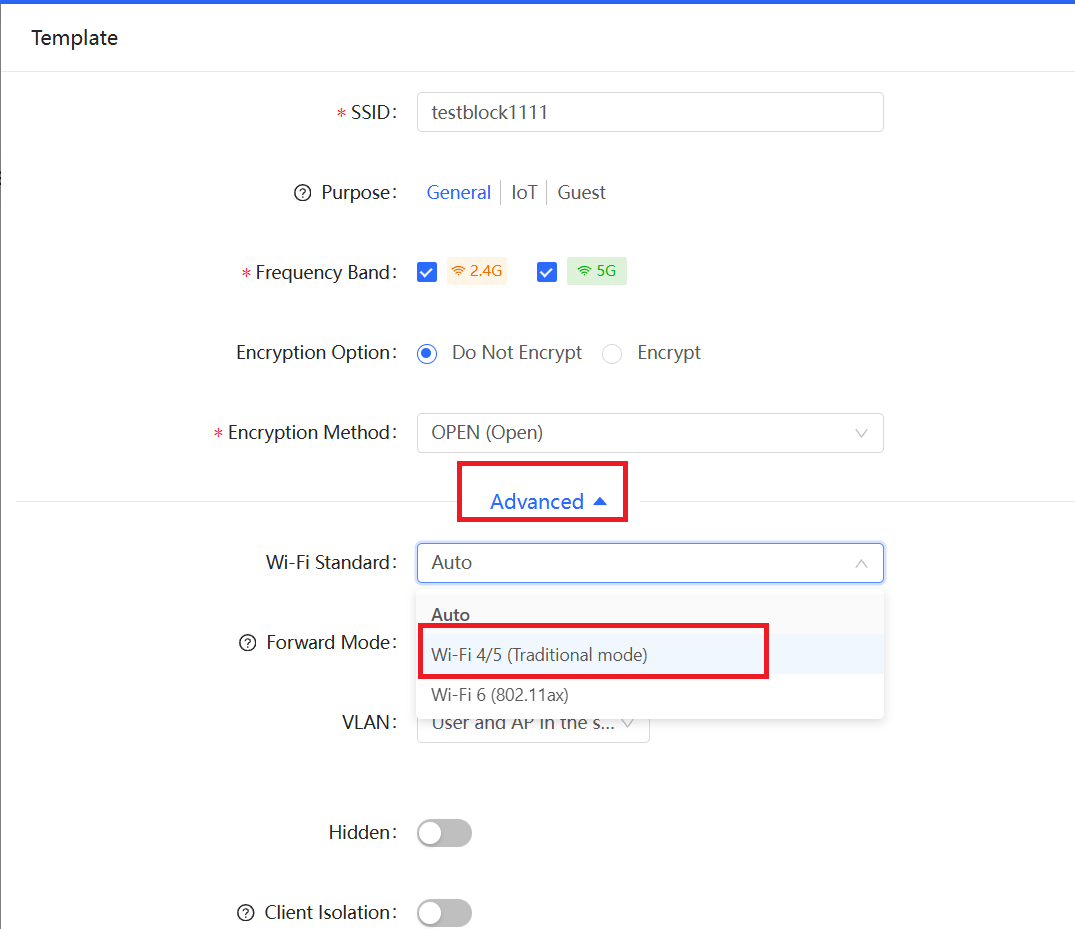Switch purpose to Guest
Image resolution: width=1075 pixels, height=929 pixels.
[581, 193]
